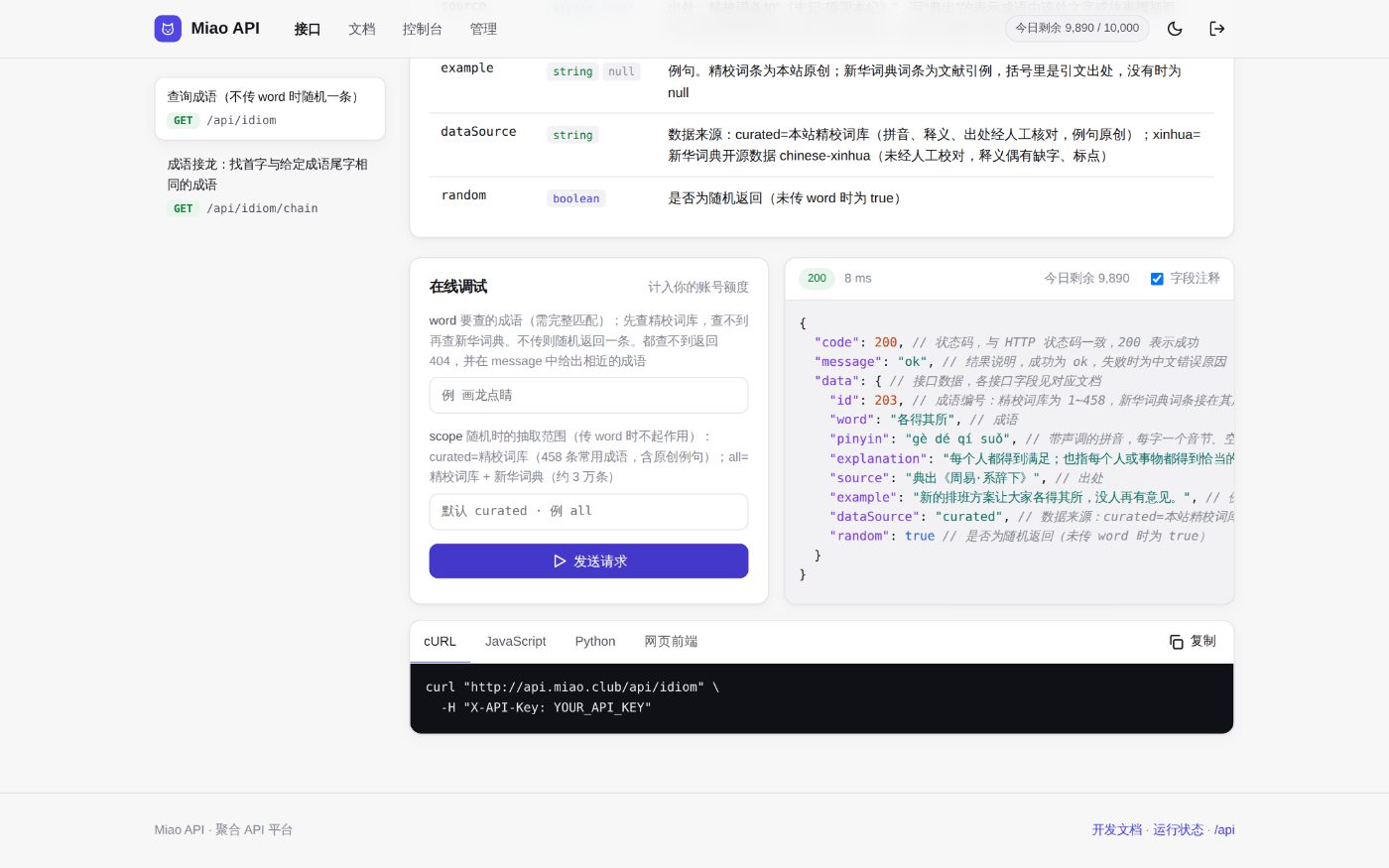Image resolution: width=1389 pixels, height=868 pixels.
Task: Switch to the Python code tab
Action: point(595,642)
